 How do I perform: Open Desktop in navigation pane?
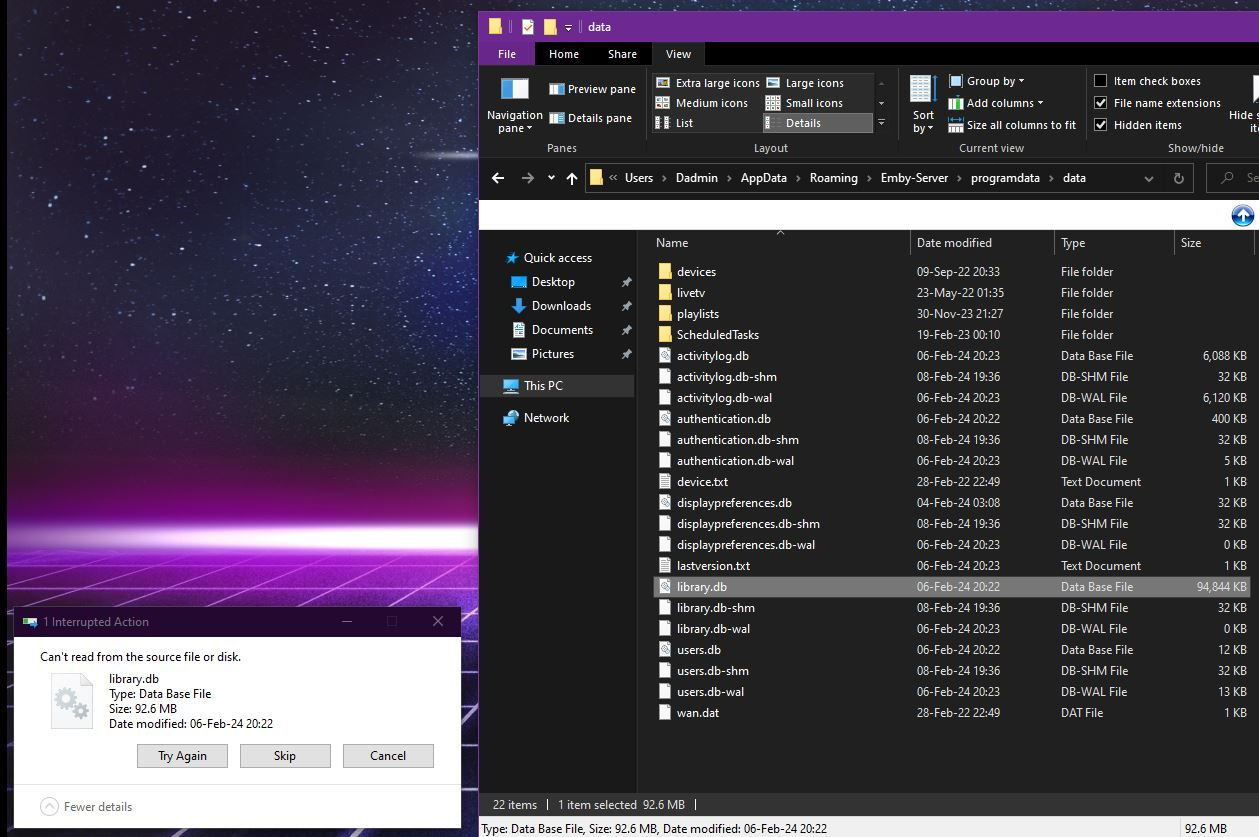coord(542,282)
